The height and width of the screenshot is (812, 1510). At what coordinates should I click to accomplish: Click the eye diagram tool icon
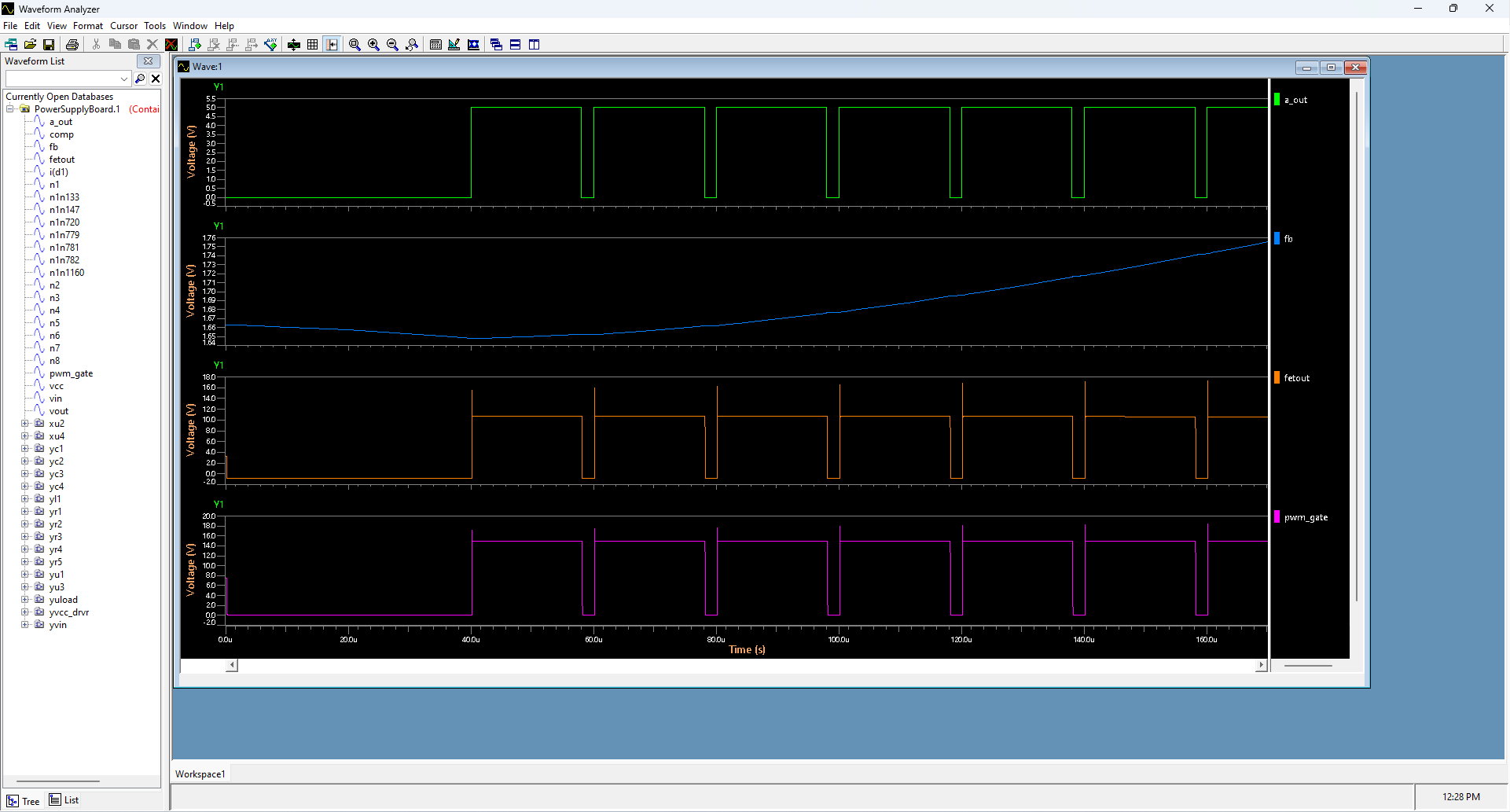coord(473,45)
